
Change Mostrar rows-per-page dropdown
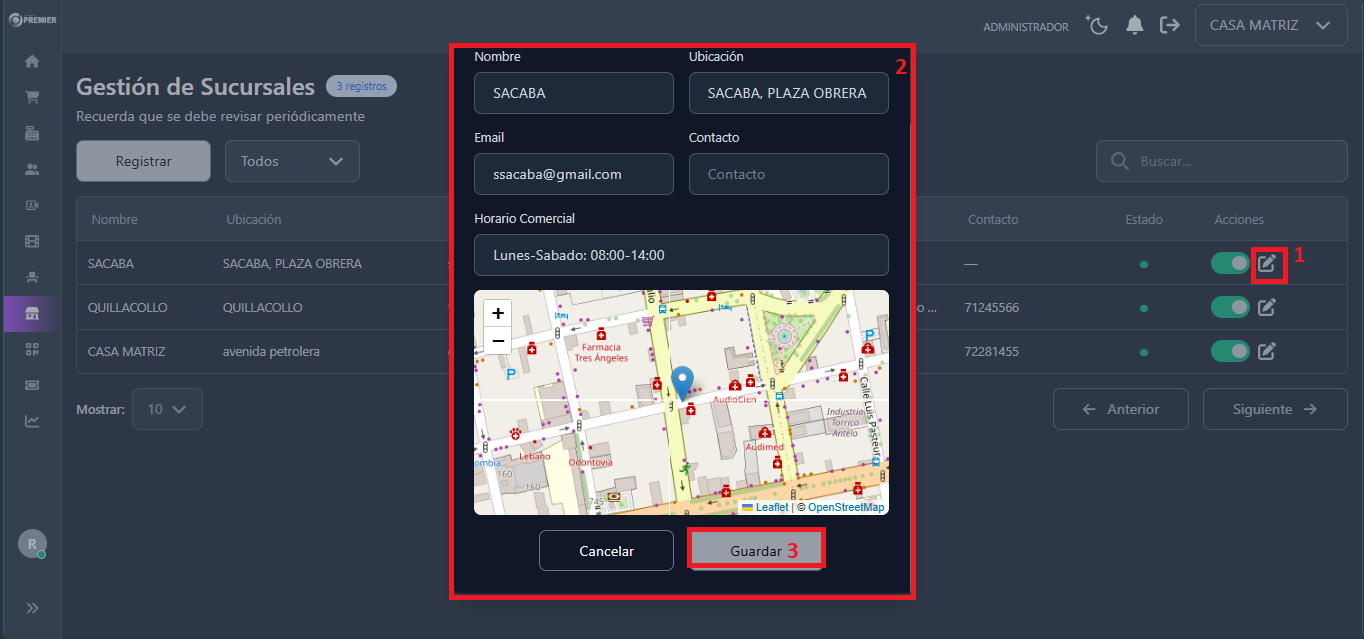pos(167,409)
